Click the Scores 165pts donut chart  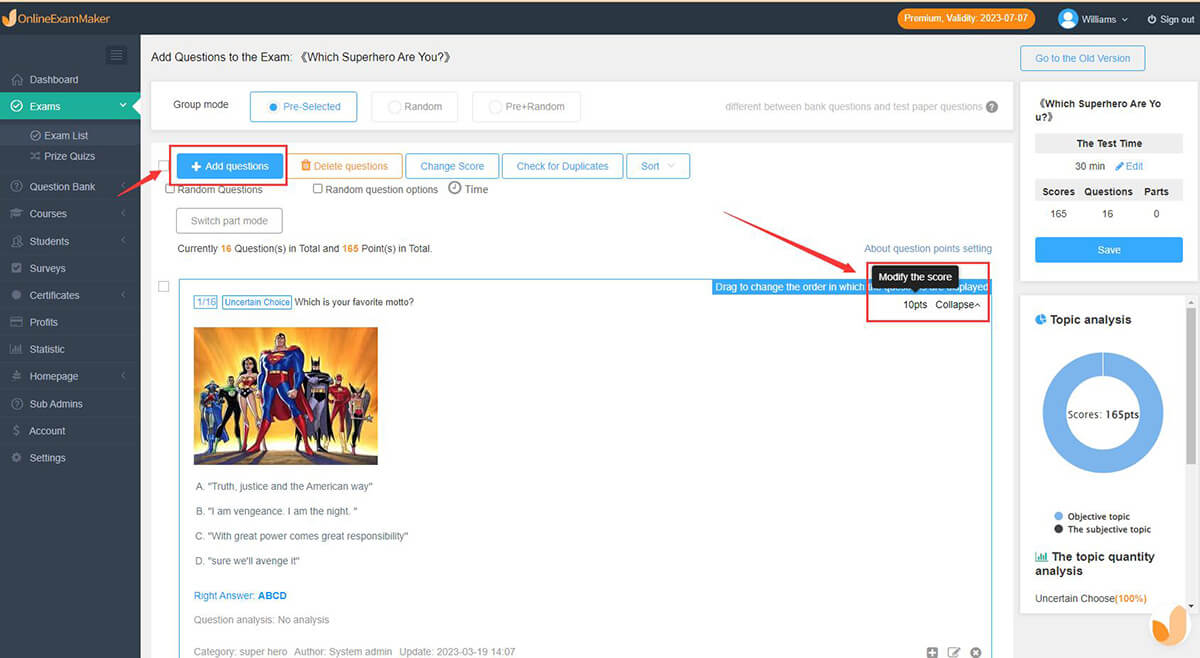1103,413
